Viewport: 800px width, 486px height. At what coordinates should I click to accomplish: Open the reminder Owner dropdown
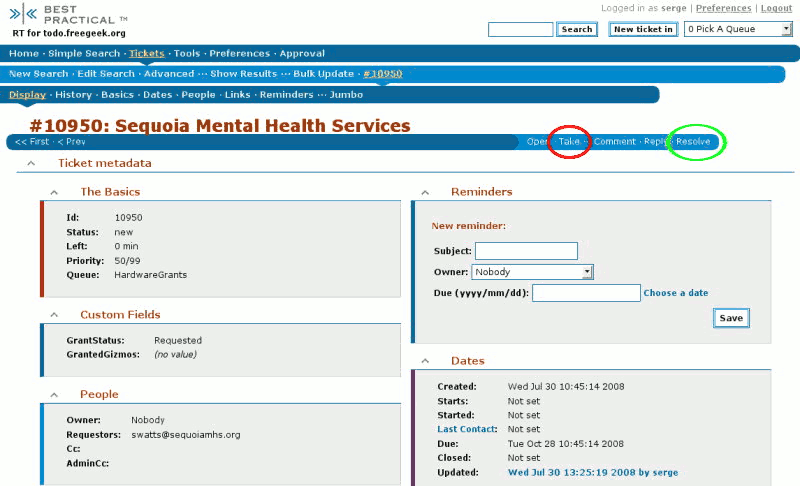[x=533, y=272]
